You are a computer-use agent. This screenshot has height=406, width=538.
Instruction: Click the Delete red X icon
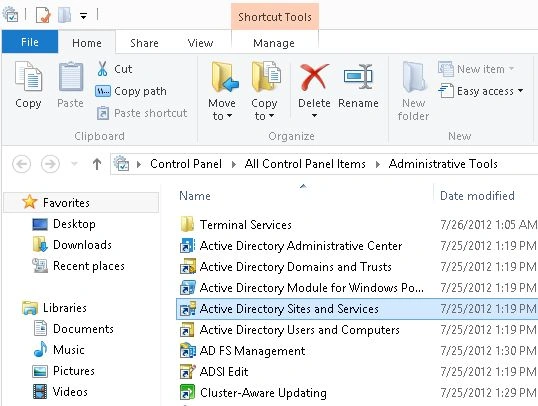(x=314, y=77)
